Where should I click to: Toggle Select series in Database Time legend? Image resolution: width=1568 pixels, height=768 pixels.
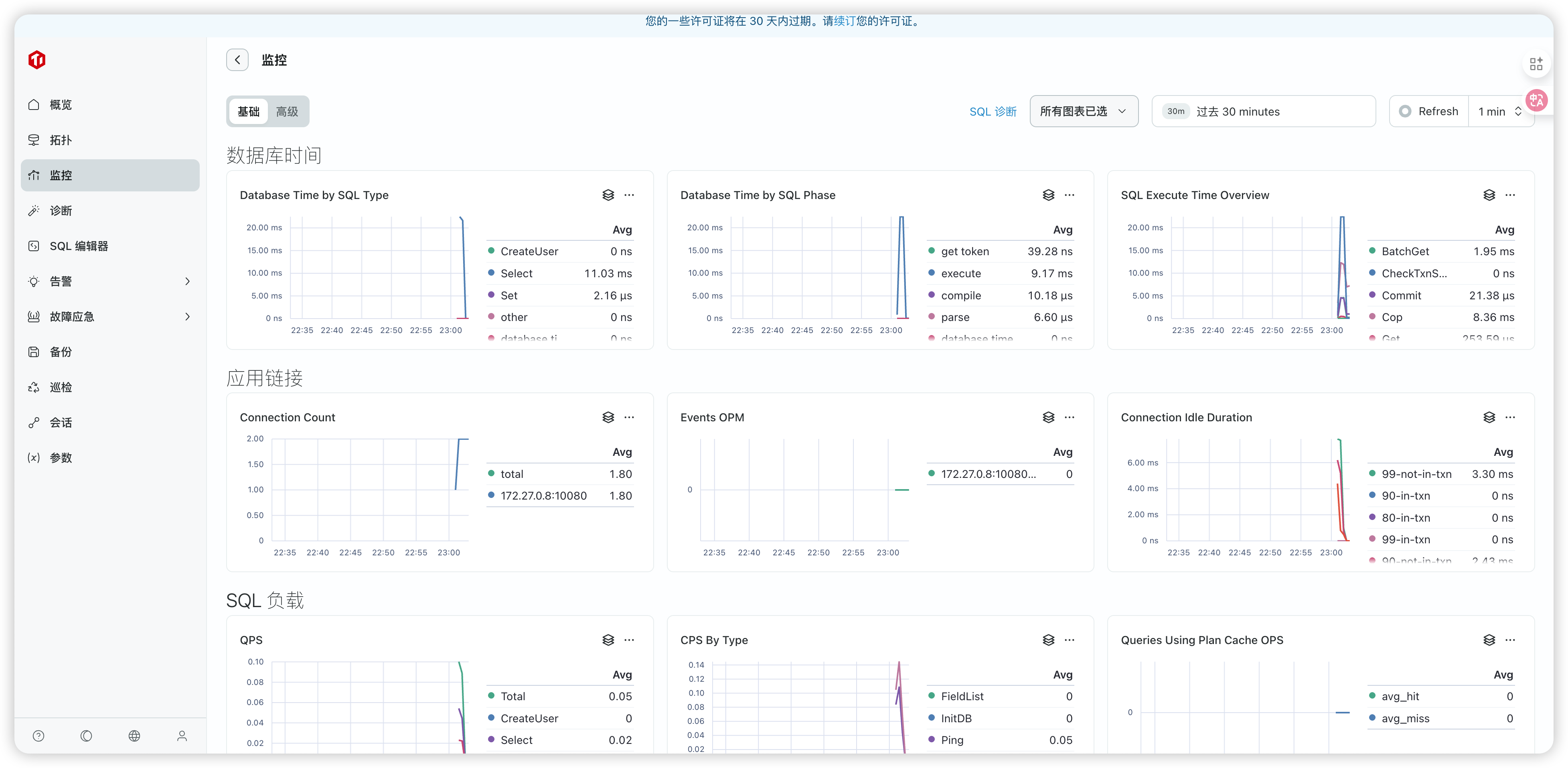click(516, 274)
